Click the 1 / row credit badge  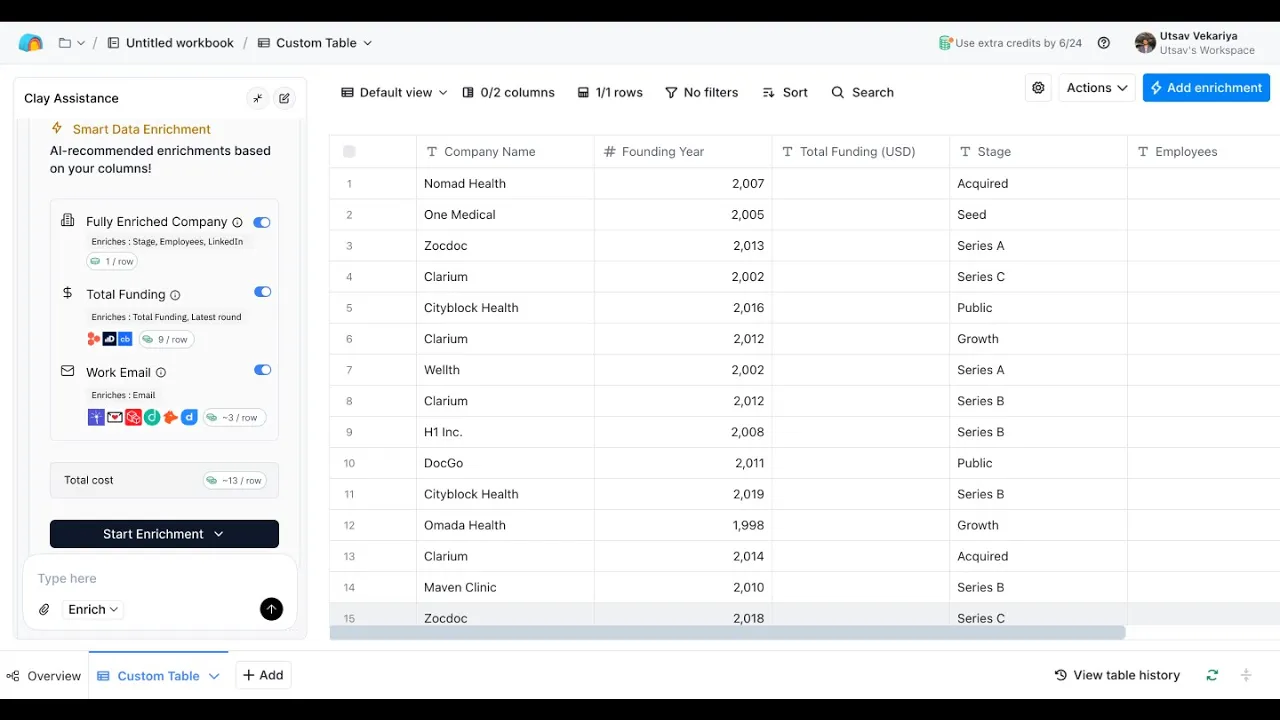pyautogui.click(x=112, y=261)
